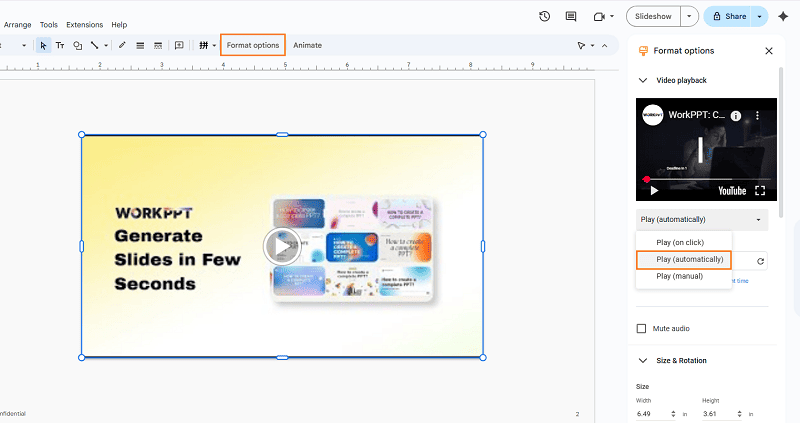Click WorkPPT channel avatar in preview
The width and height of the screenshot is (800, 423).
653,115
